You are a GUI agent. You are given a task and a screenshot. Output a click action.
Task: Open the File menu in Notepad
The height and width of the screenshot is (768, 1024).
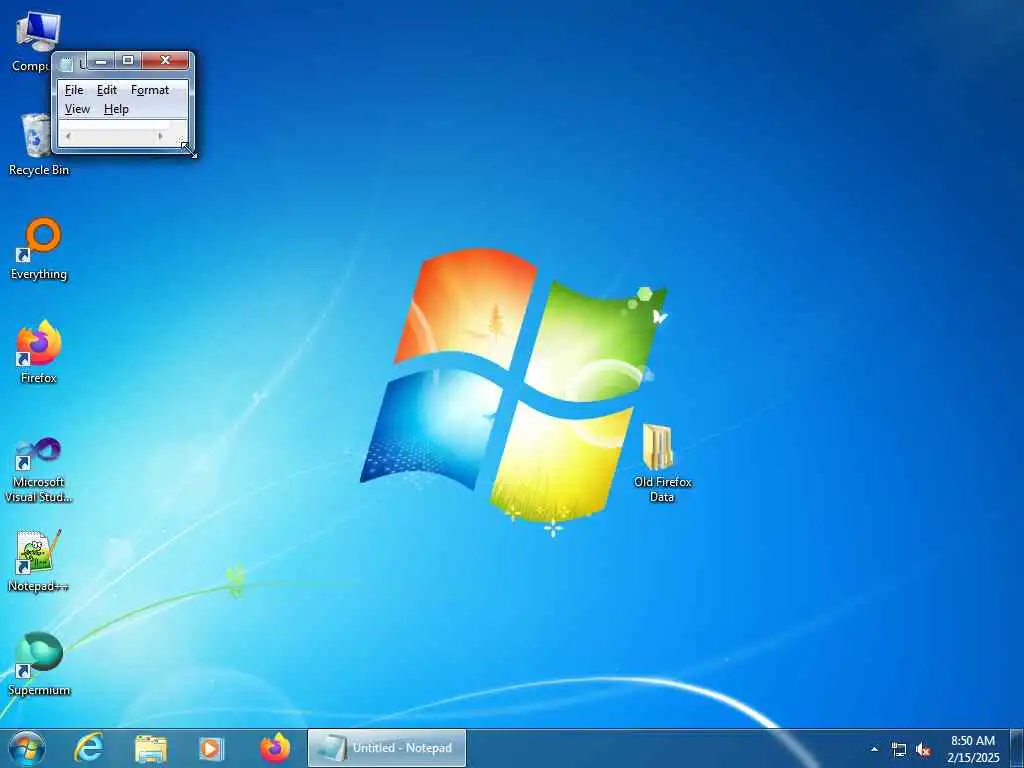coord(74,90)
